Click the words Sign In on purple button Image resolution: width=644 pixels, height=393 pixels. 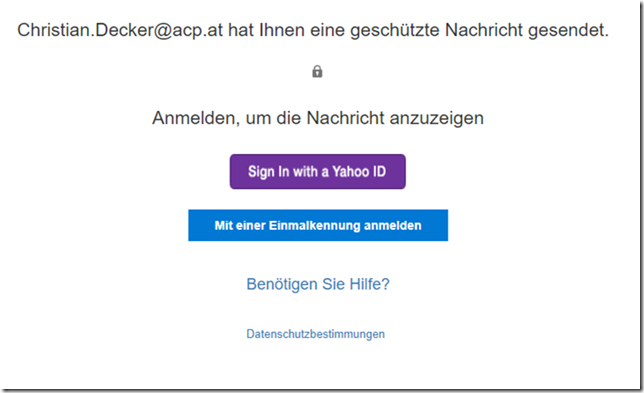269,172
